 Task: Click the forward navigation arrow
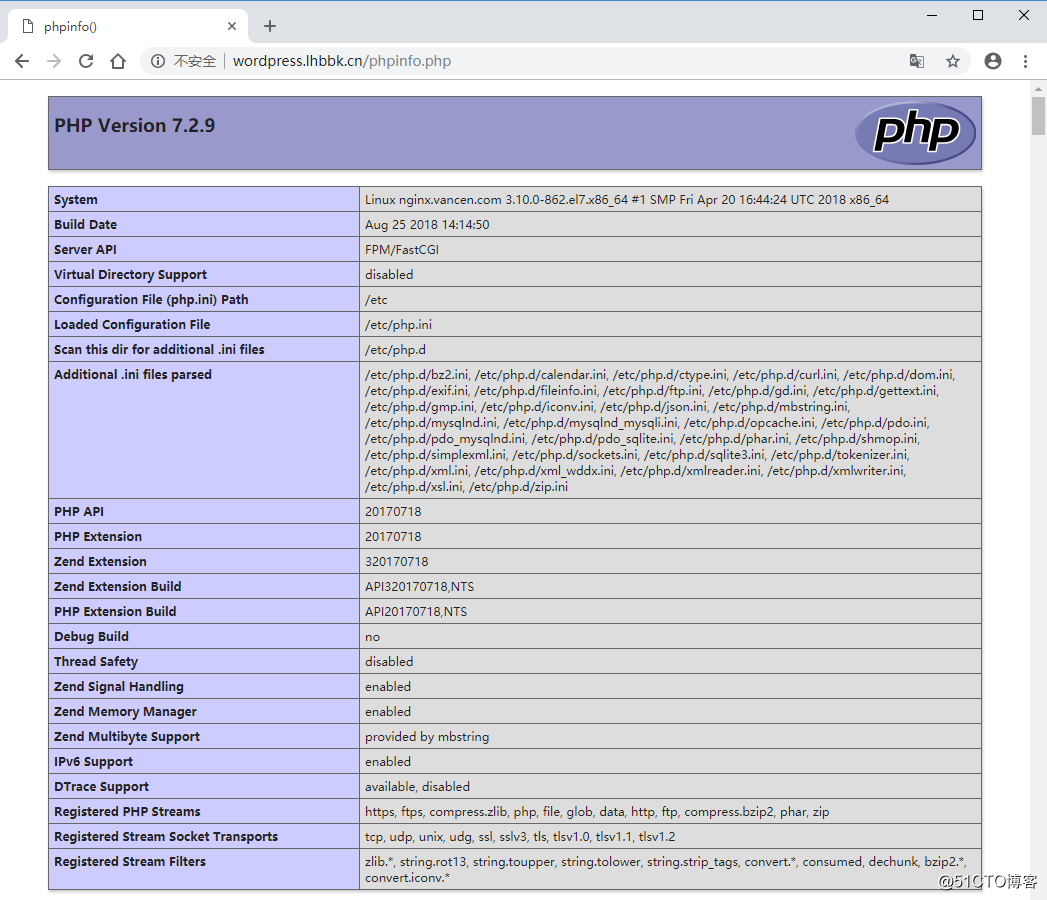pos(54,61)
